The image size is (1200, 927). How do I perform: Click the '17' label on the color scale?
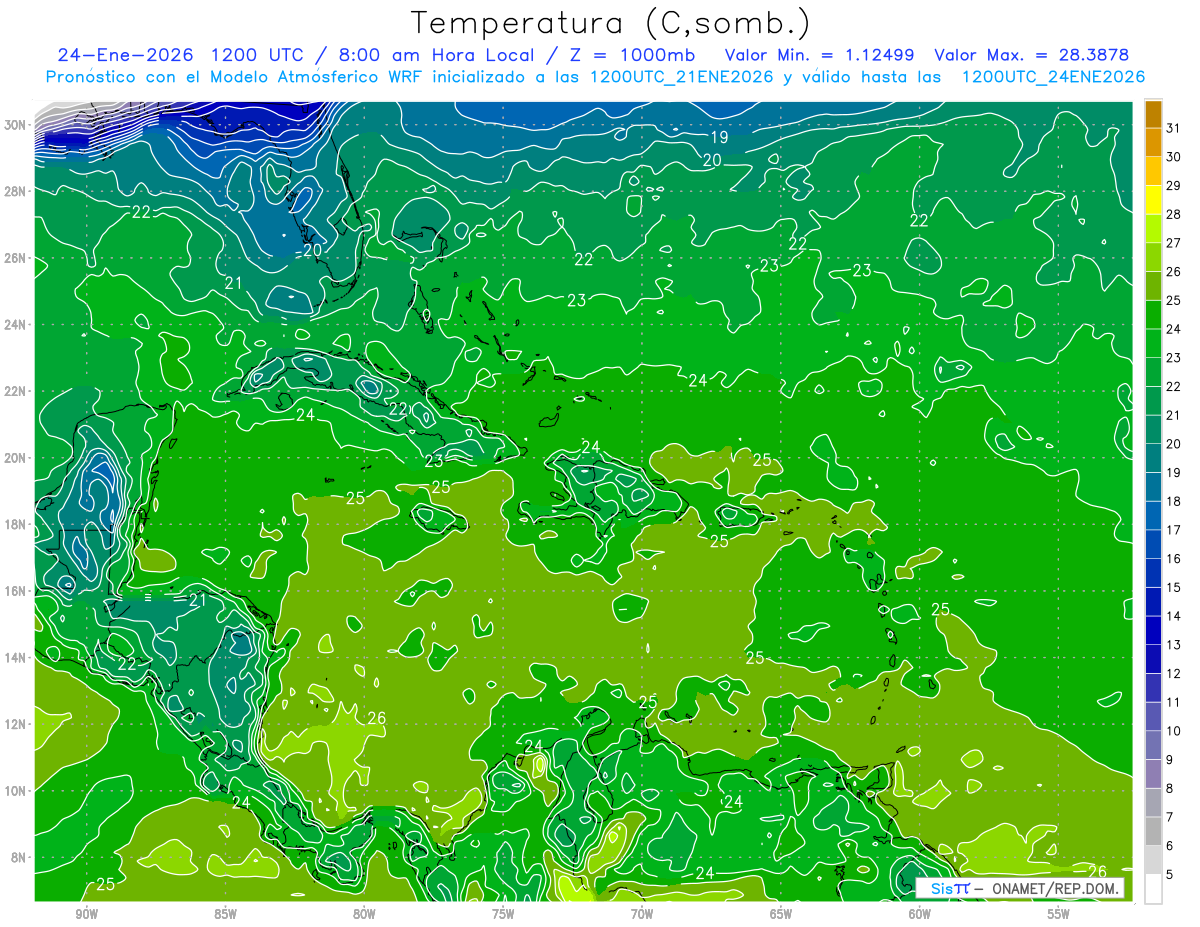(x=1174, y=530)
